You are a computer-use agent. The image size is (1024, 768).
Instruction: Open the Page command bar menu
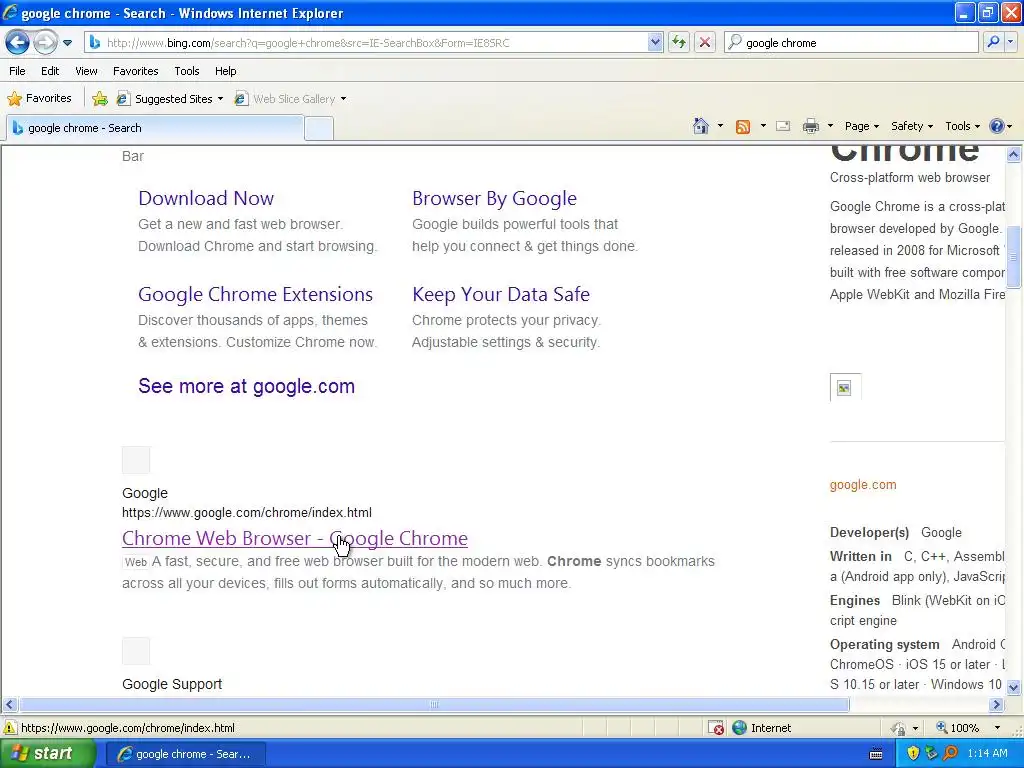pos(862,126)
